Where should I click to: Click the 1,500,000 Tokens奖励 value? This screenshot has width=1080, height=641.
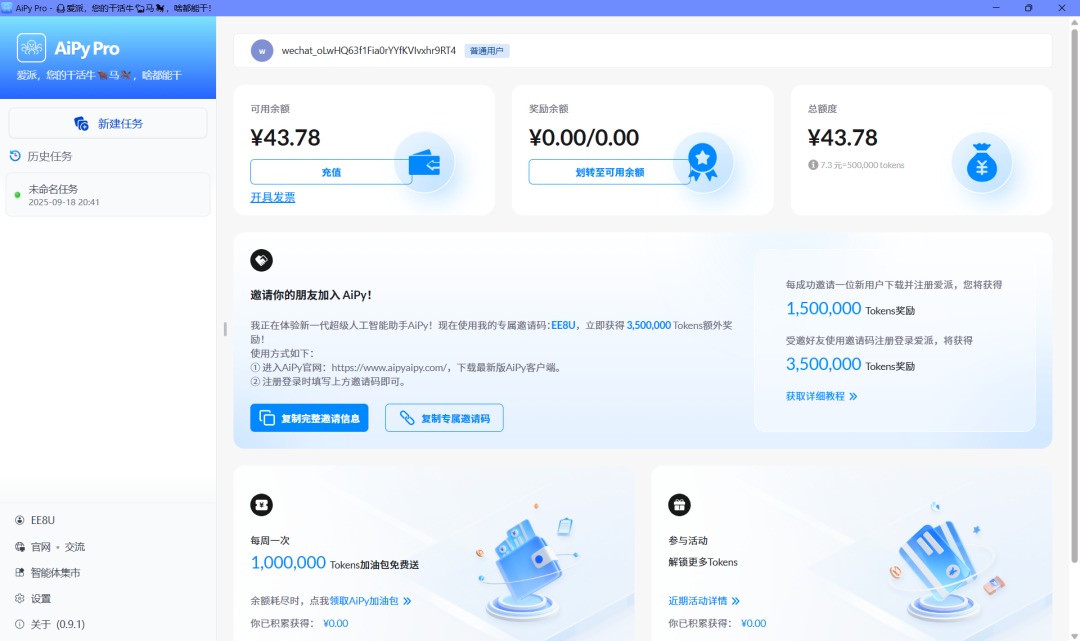click(851, 308)
